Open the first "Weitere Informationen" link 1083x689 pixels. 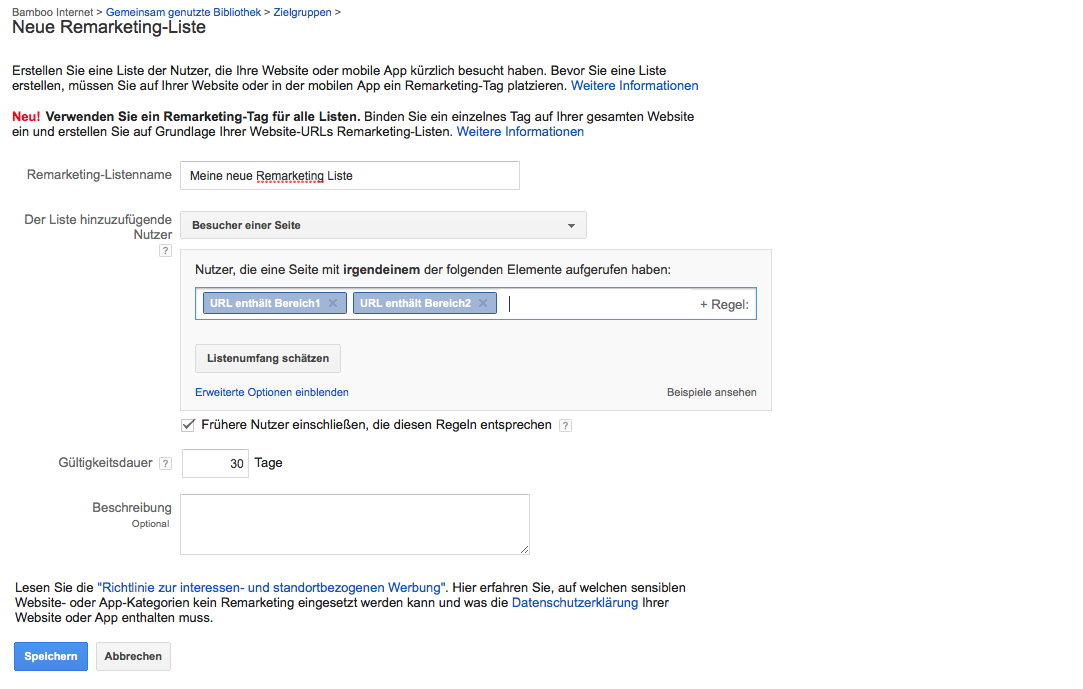(x=634, y=85)
